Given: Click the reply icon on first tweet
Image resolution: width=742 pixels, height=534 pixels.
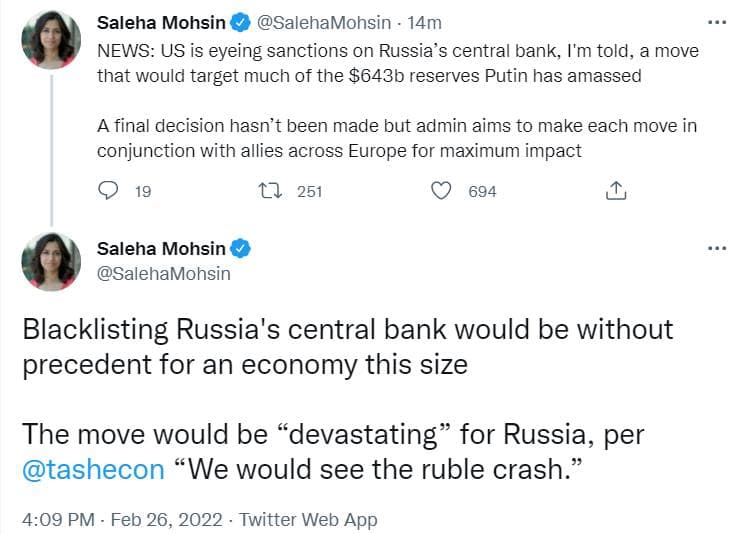Looking at the screenshot, I should pos(109,191).
